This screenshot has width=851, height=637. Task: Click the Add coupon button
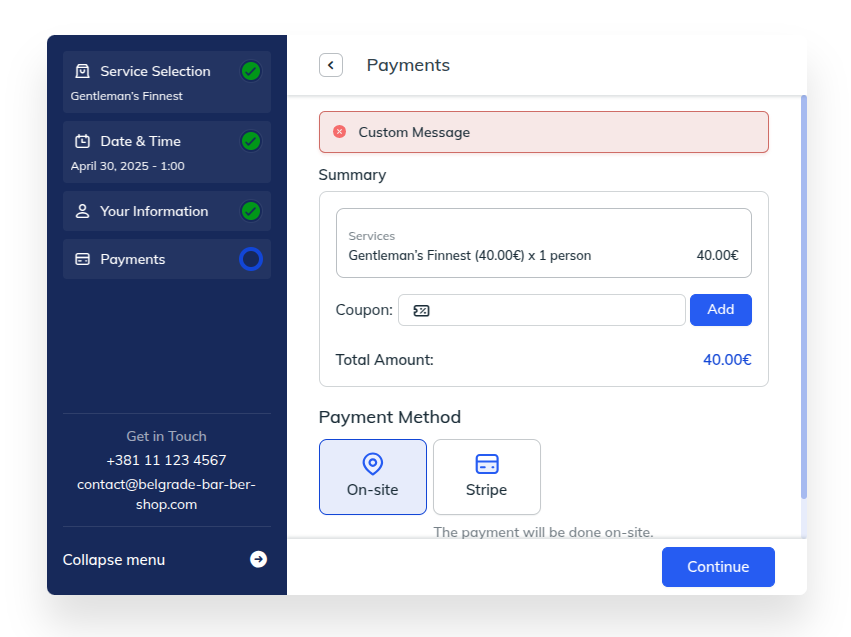(x=720, y=310)
